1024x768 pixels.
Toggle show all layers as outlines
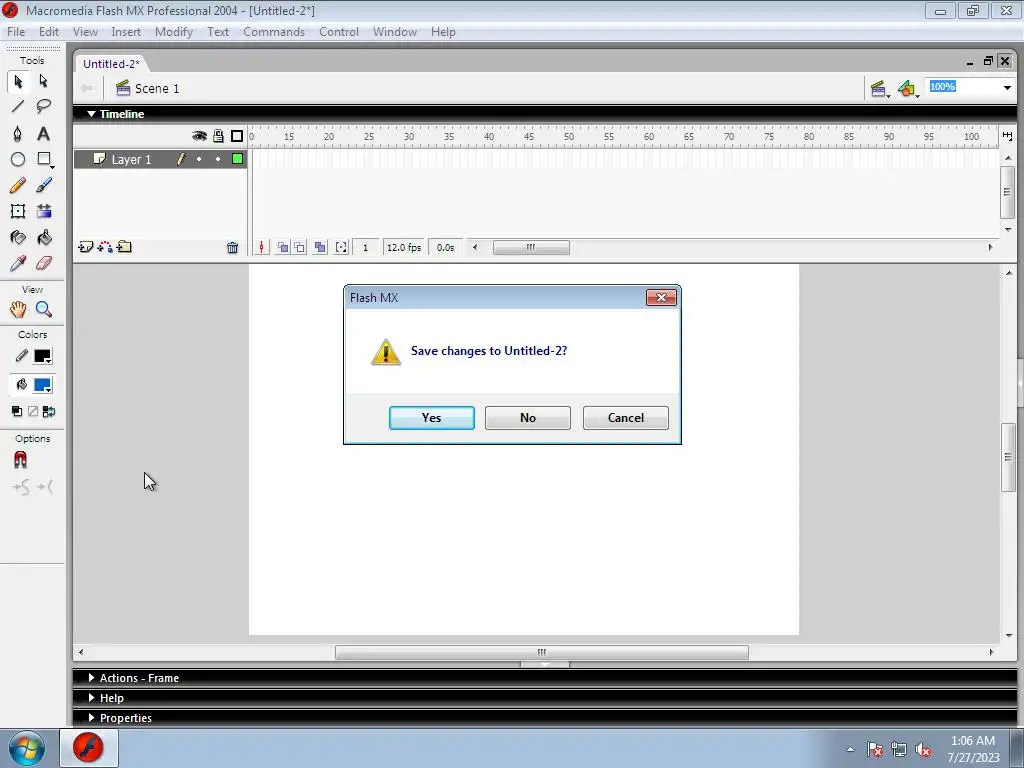click(x=237, y=136)
